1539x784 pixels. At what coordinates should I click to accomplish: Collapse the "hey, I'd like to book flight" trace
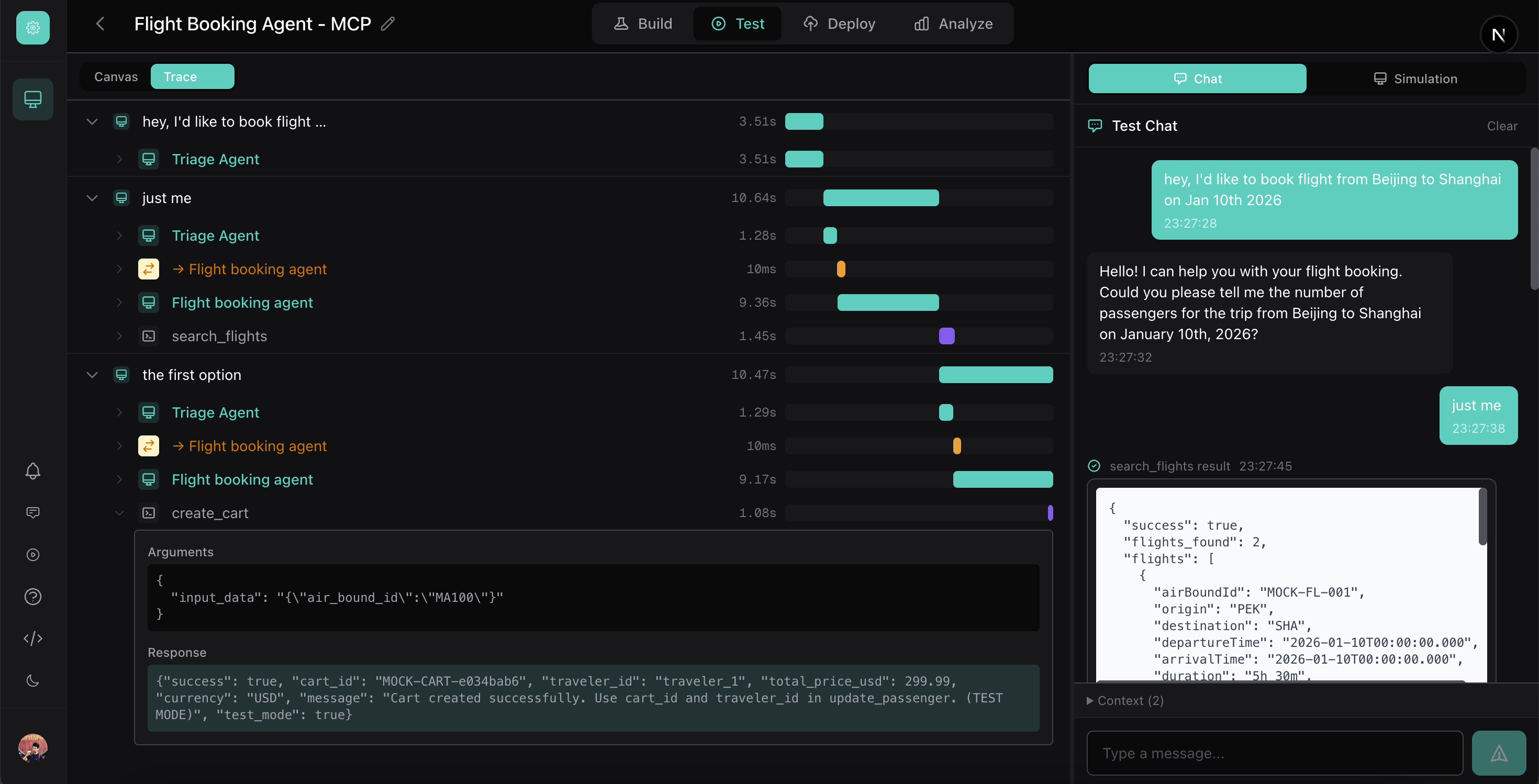point(92,122)
